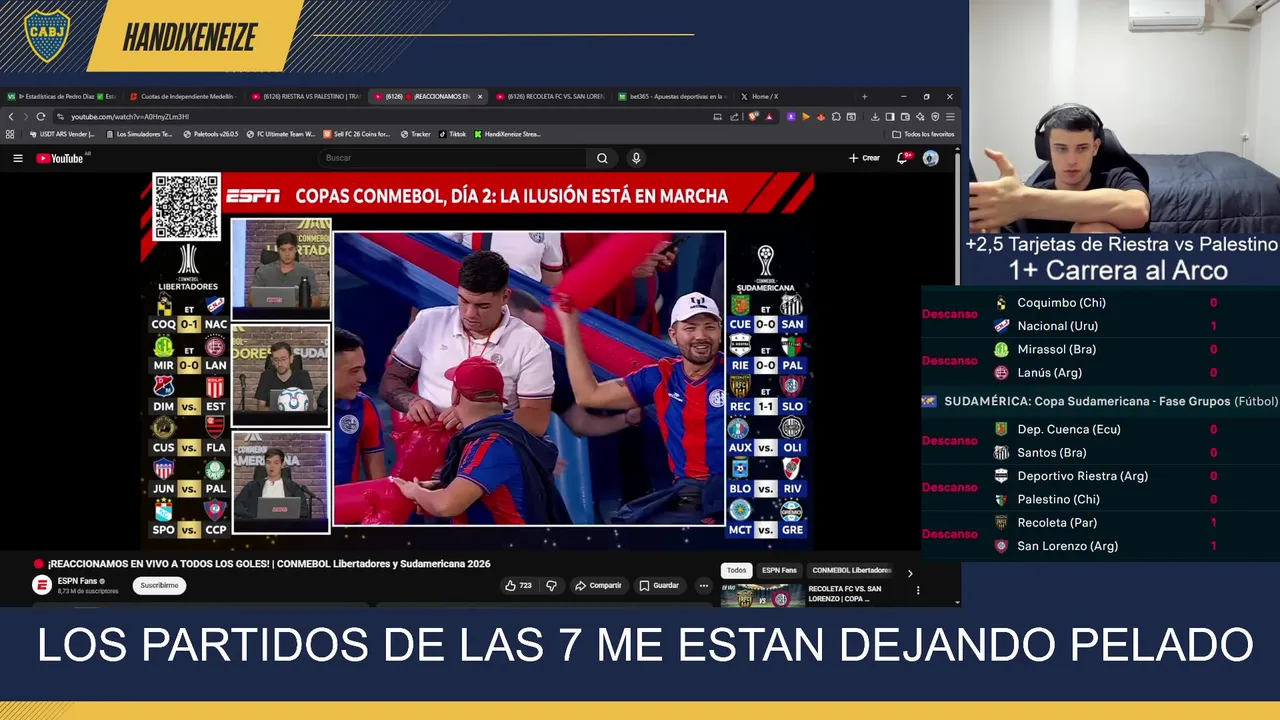Screen dimensions: 1280x720
Task: Close the REACCIONAMOS EN VIVO tab
Action: [x=480, y=97]
